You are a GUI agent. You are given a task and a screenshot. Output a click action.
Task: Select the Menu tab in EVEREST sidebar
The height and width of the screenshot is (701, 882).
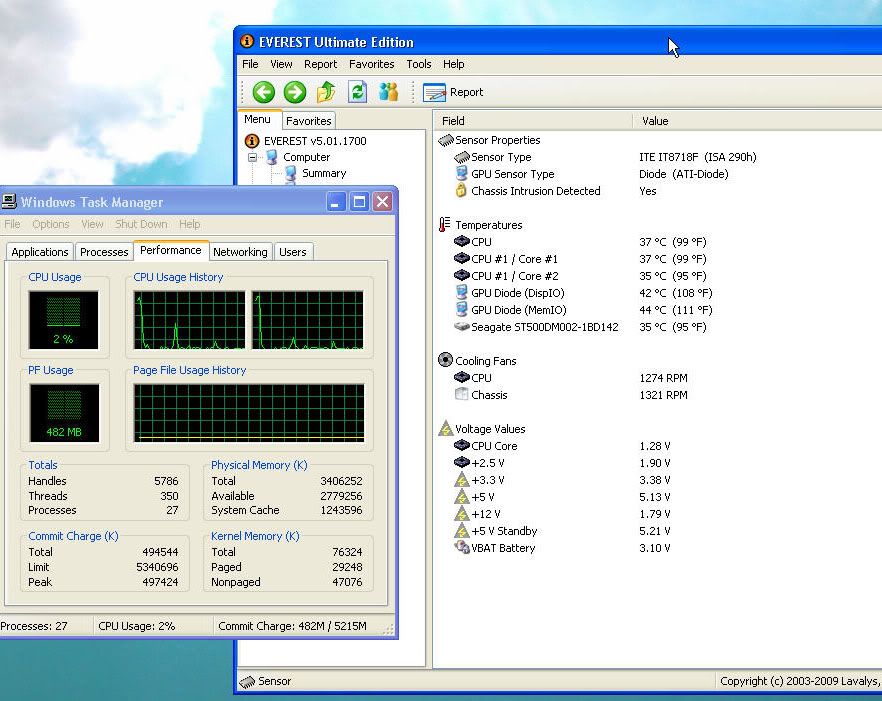click(258, 119)
